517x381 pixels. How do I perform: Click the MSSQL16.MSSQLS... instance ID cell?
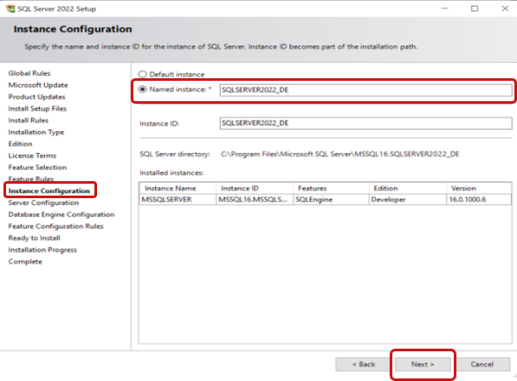click(x=255, y=199)
